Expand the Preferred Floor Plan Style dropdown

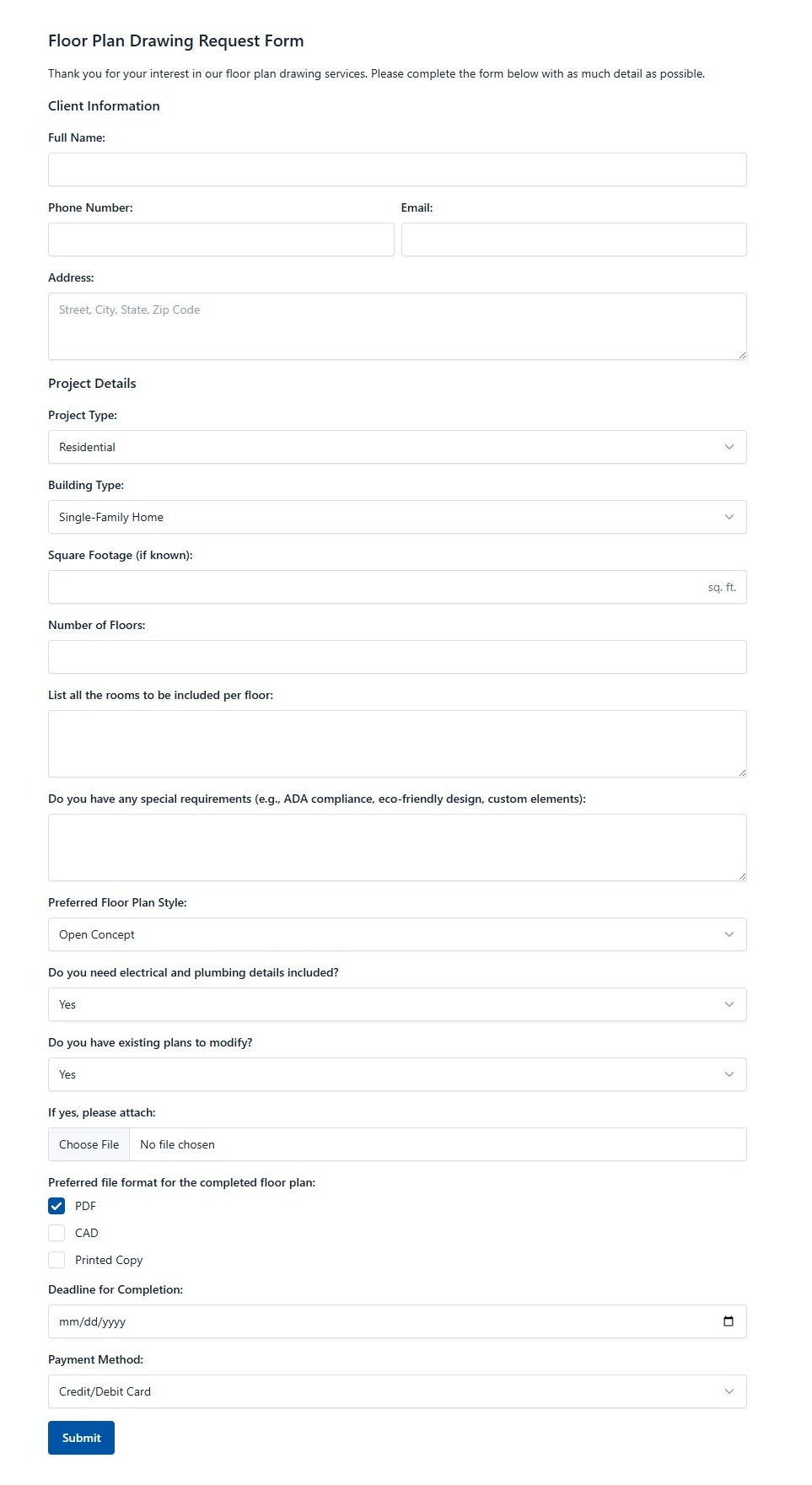coord(397,934)
